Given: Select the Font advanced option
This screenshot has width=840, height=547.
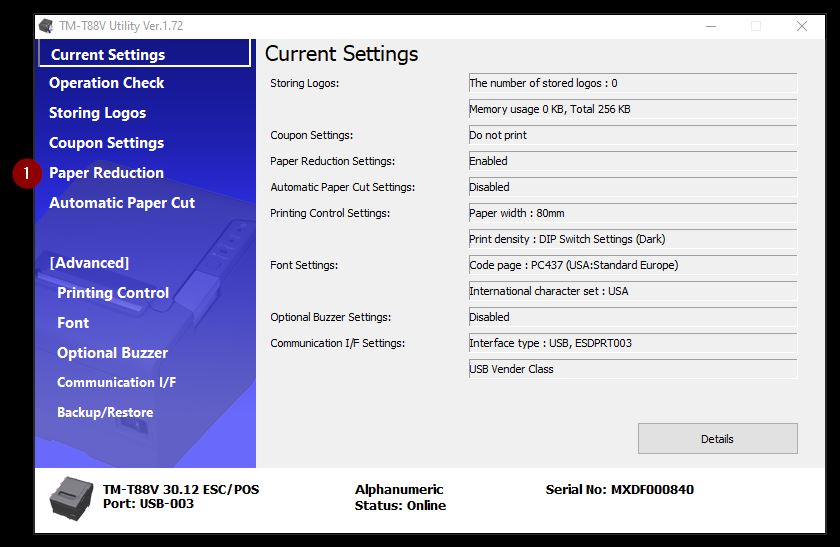Looking at the screenshot, I should tap(73, 323).
